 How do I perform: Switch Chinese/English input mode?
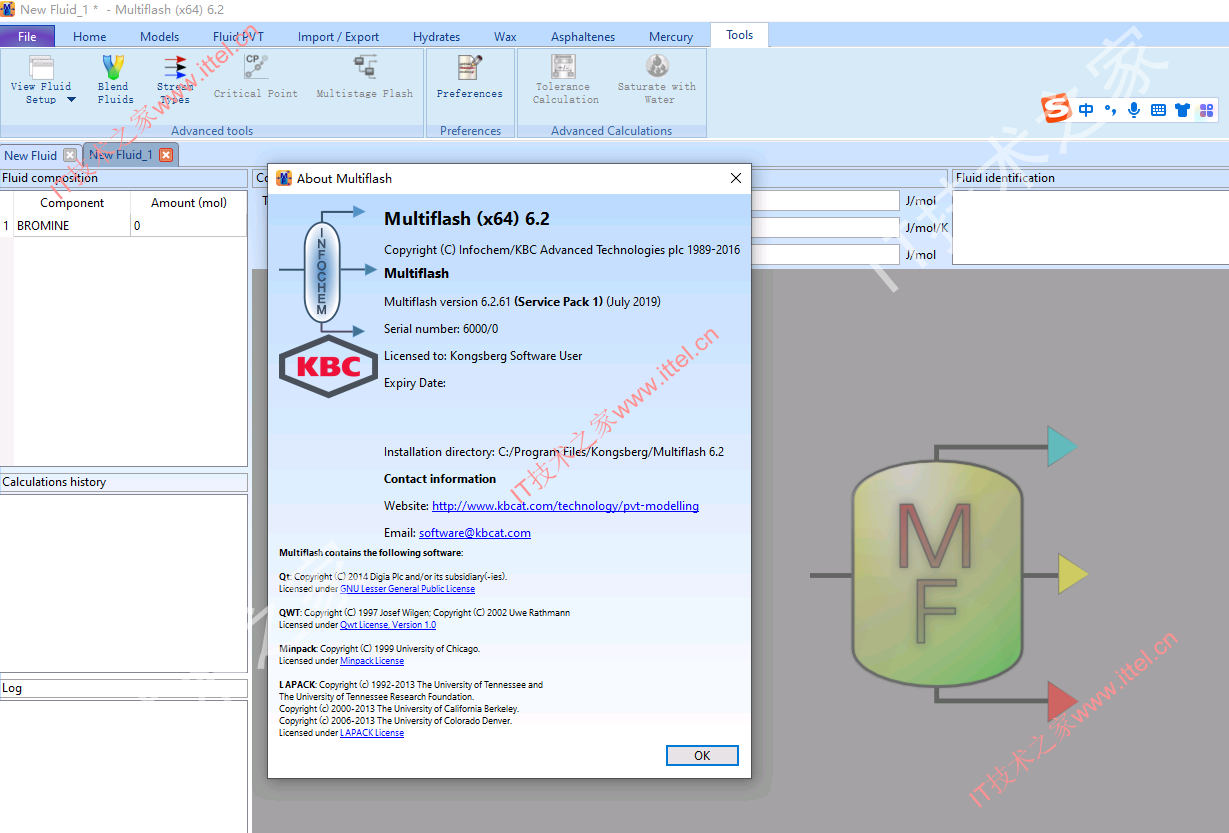[1086, 110]
